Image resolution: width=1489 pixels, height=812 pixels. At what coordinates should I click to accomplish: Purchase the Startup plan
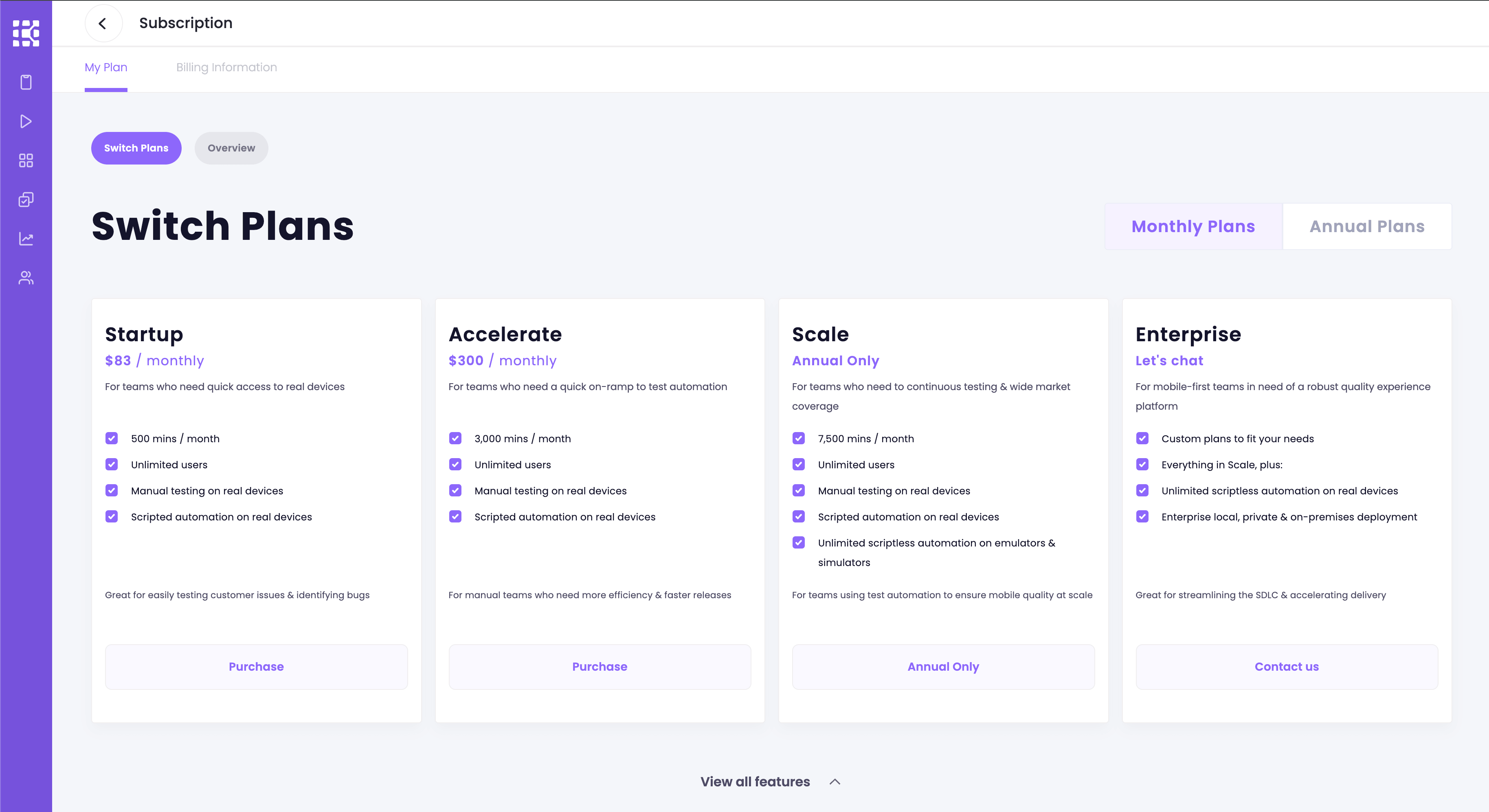click(256, 667)
